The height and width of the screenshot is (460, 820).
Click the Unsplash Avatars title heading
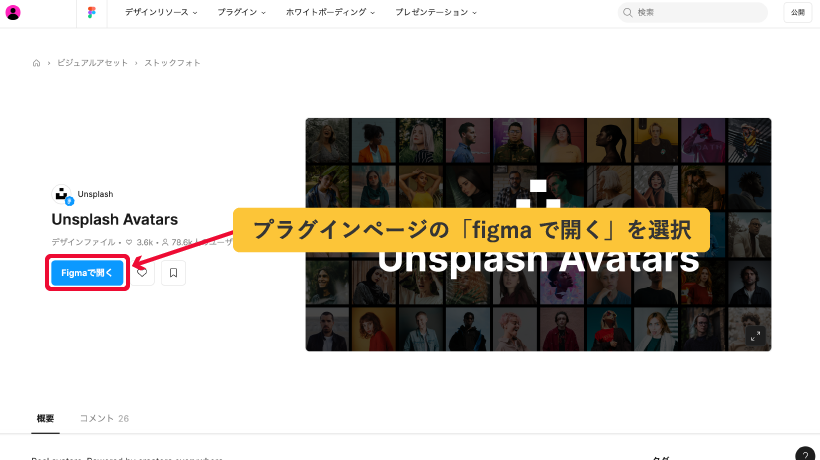pos(115,220)
